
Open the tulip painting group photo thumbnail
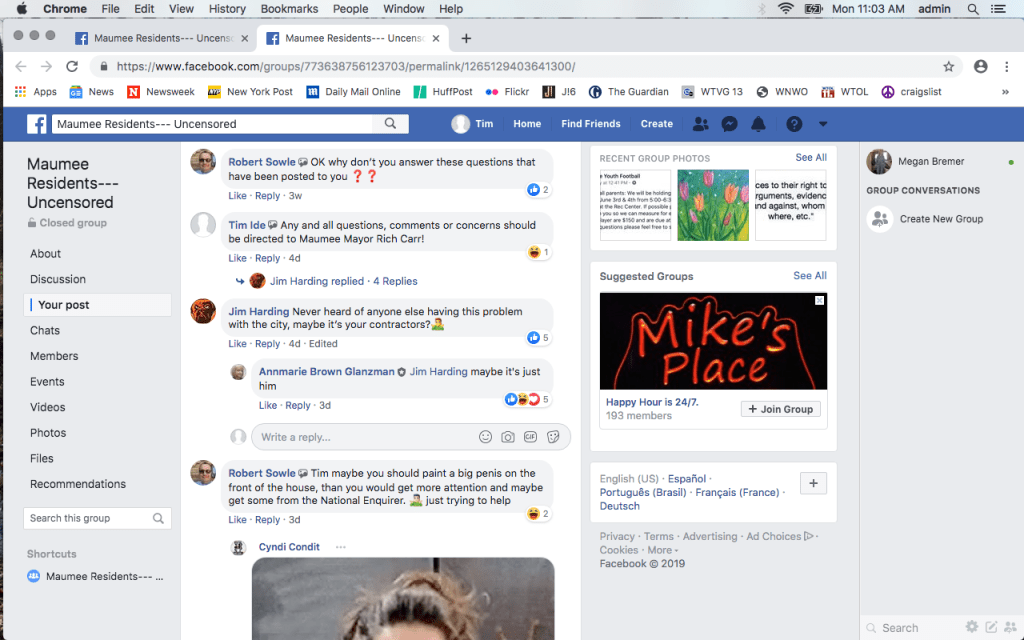pyautogui.click(x=713, y=205)
